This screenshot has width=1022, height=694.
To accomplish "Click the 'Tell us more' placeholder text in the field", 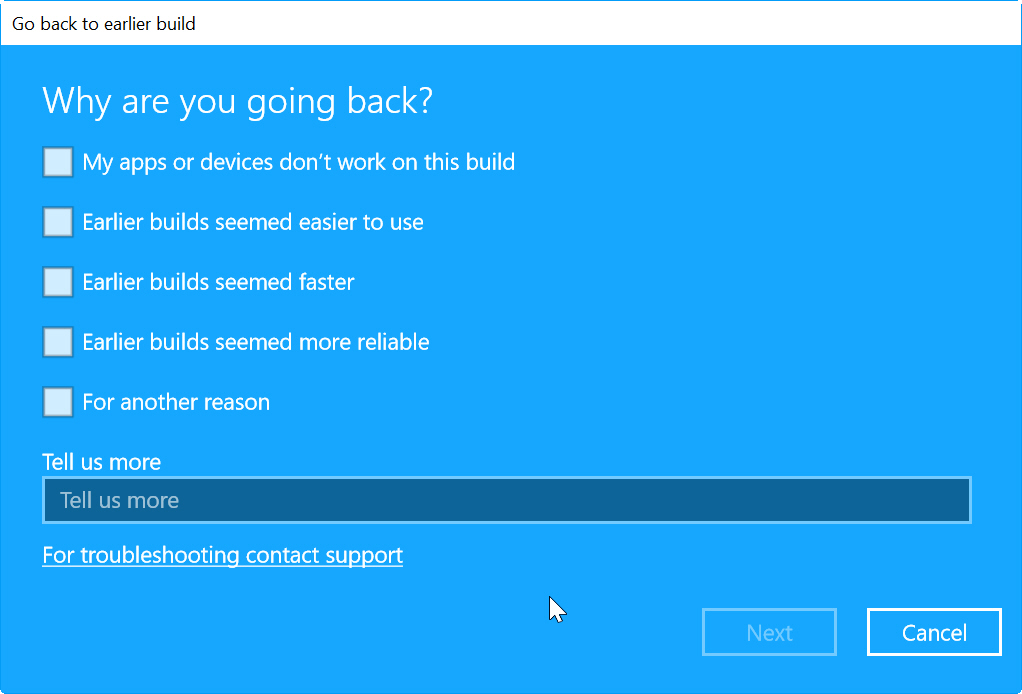I will [119, 500].
